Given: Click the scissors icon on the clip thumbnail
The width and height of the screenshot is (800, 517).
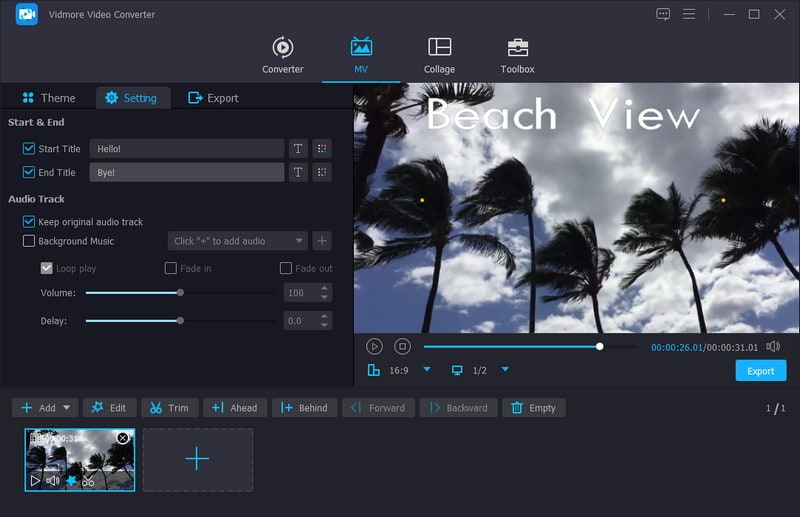Looking at the screenshot, I should coord(89,481).
